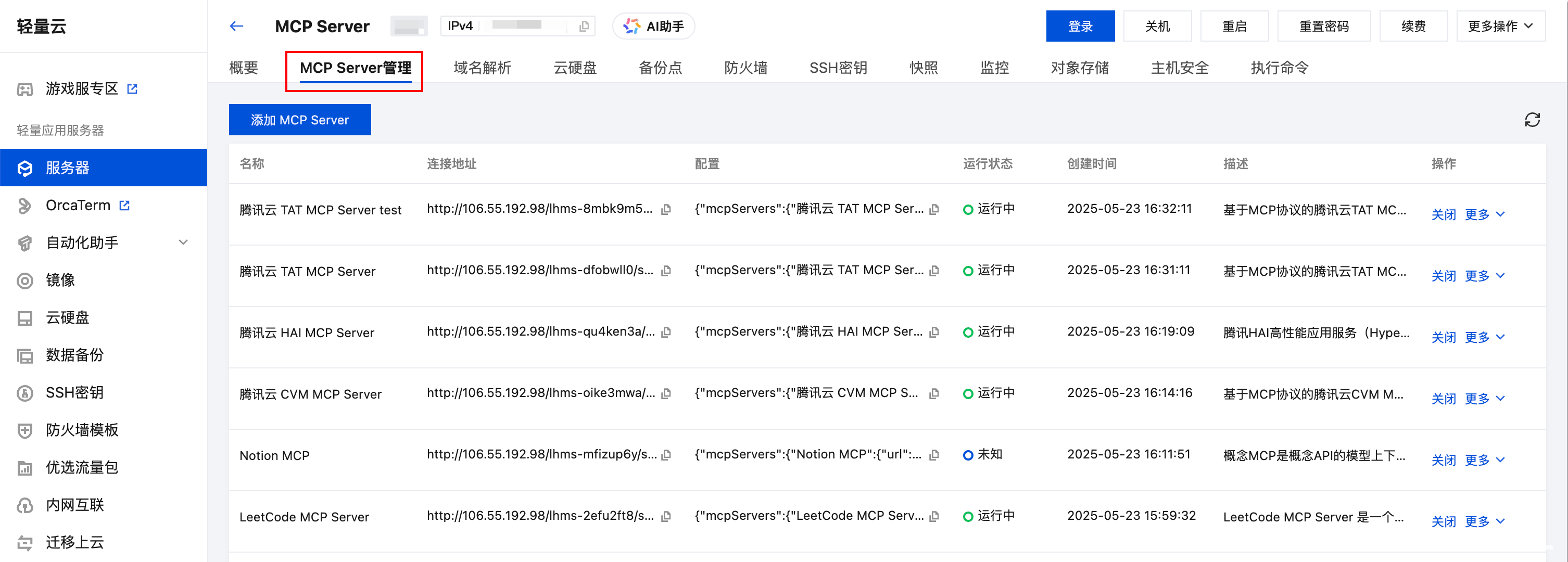Expand 更多 for LeetCode MCP Server
The height and width of the screenshot is (562, 1568).
[1484, 522]
